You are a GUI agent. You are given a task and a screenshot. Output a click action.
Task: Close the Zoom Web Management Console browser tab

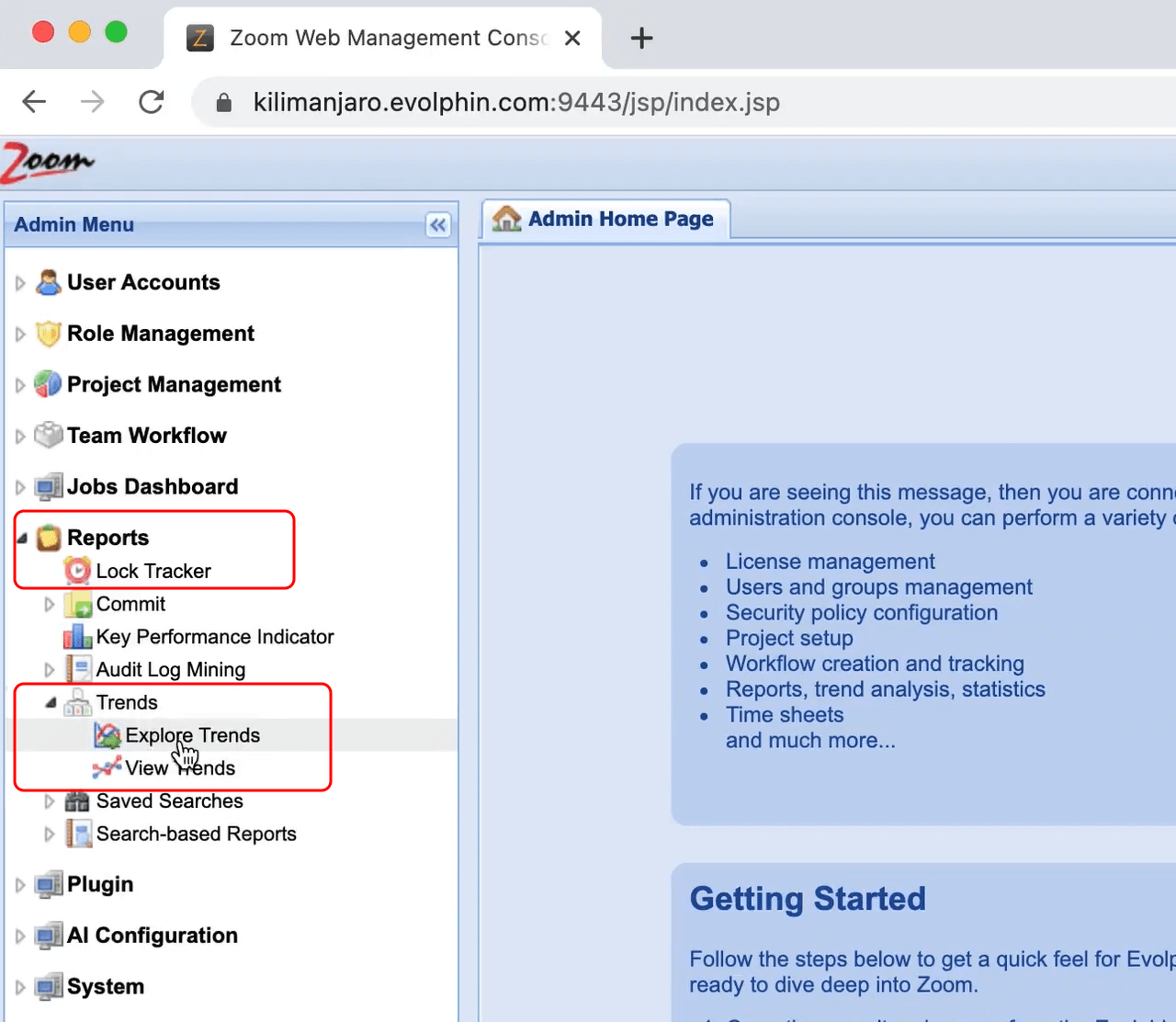click(572, 38)
